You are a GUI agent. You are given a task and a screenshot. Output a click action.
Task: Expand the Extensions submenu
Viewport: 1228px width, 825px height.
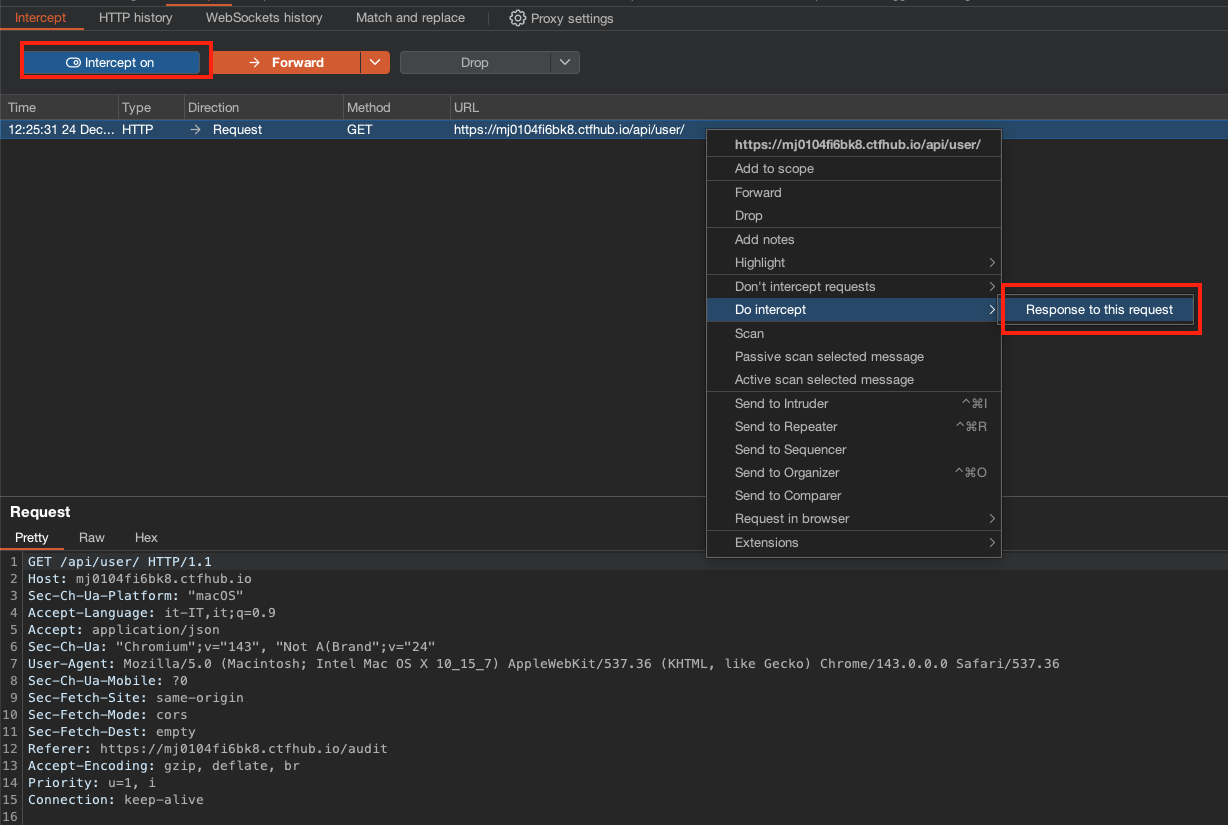click(x=766, y=543)
